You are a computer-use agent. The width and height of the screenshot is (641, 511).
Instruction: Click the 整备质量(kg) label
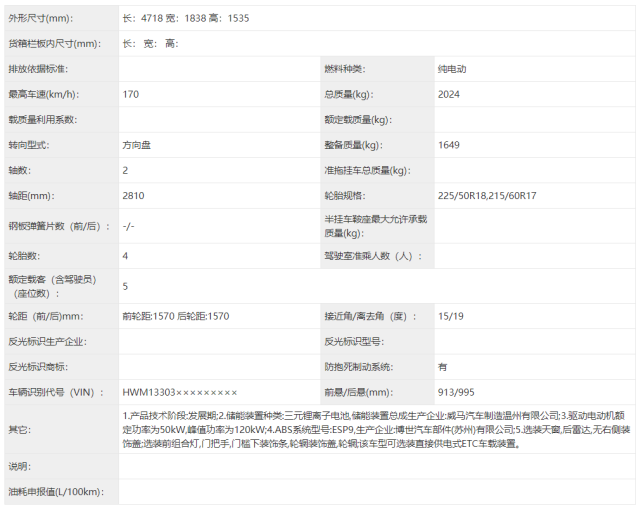354,145
